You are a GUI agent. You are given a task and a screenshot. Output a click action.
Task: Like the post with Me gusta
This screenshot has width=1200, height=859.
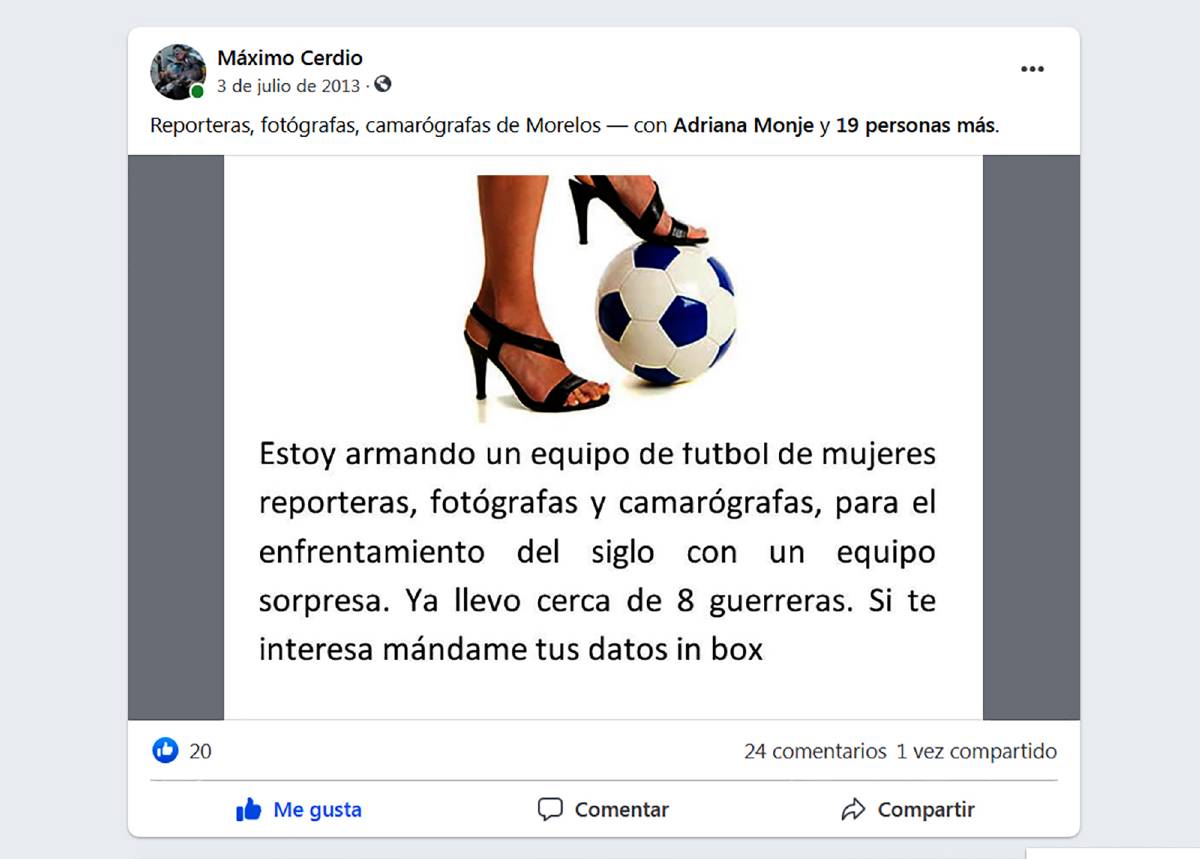[x=298, y=809]
